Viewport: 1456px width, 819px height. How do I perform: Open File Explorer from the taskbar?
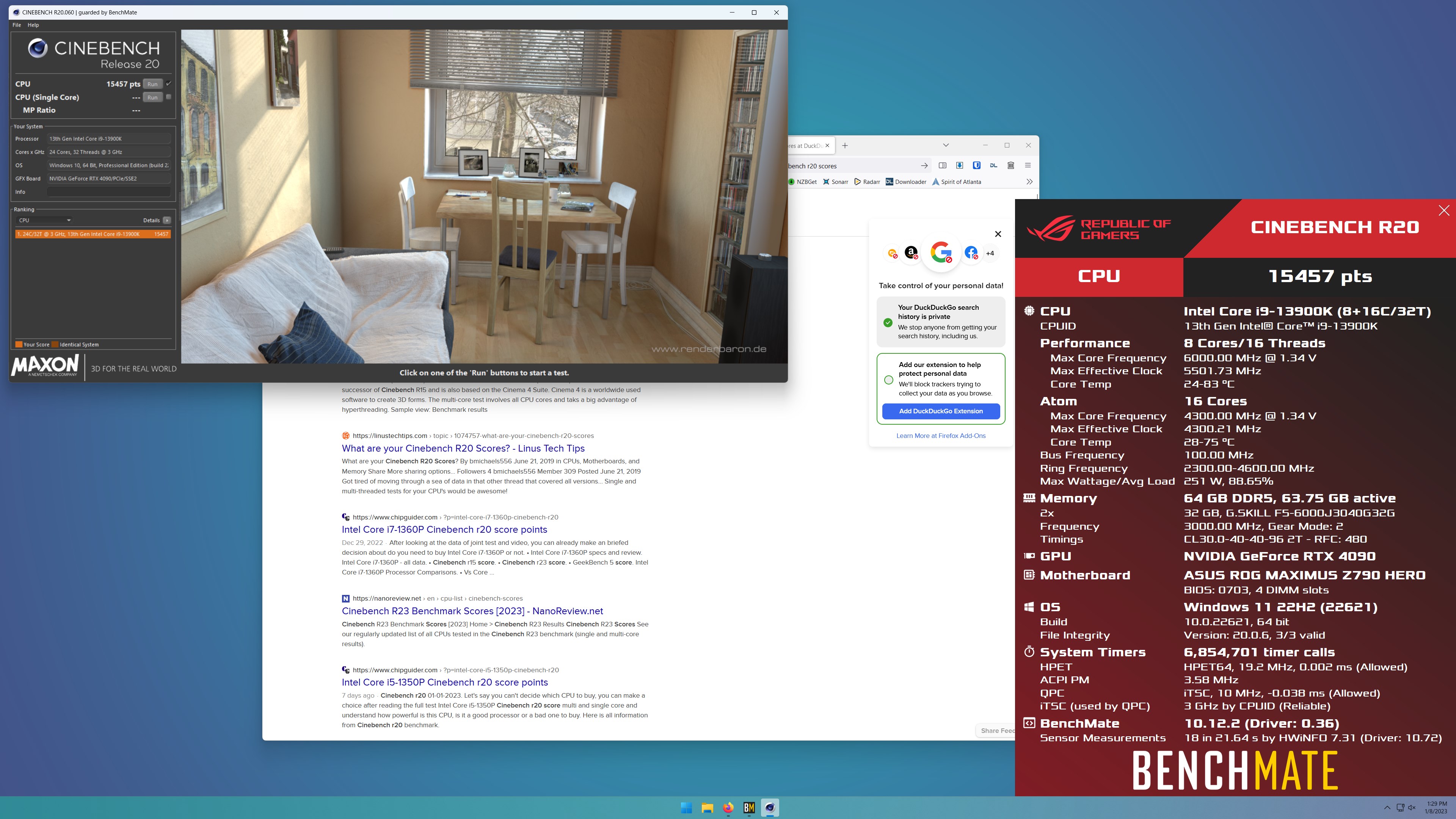[707, 808]
